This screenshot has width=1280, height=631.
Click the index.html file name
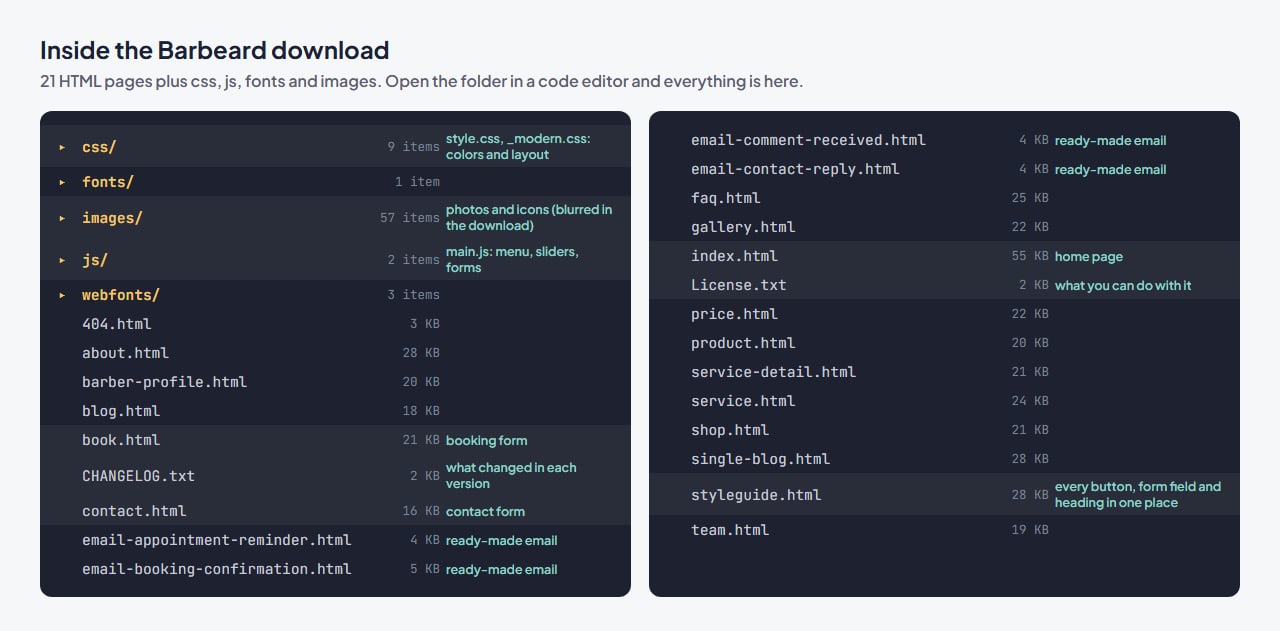click(734, 256)
